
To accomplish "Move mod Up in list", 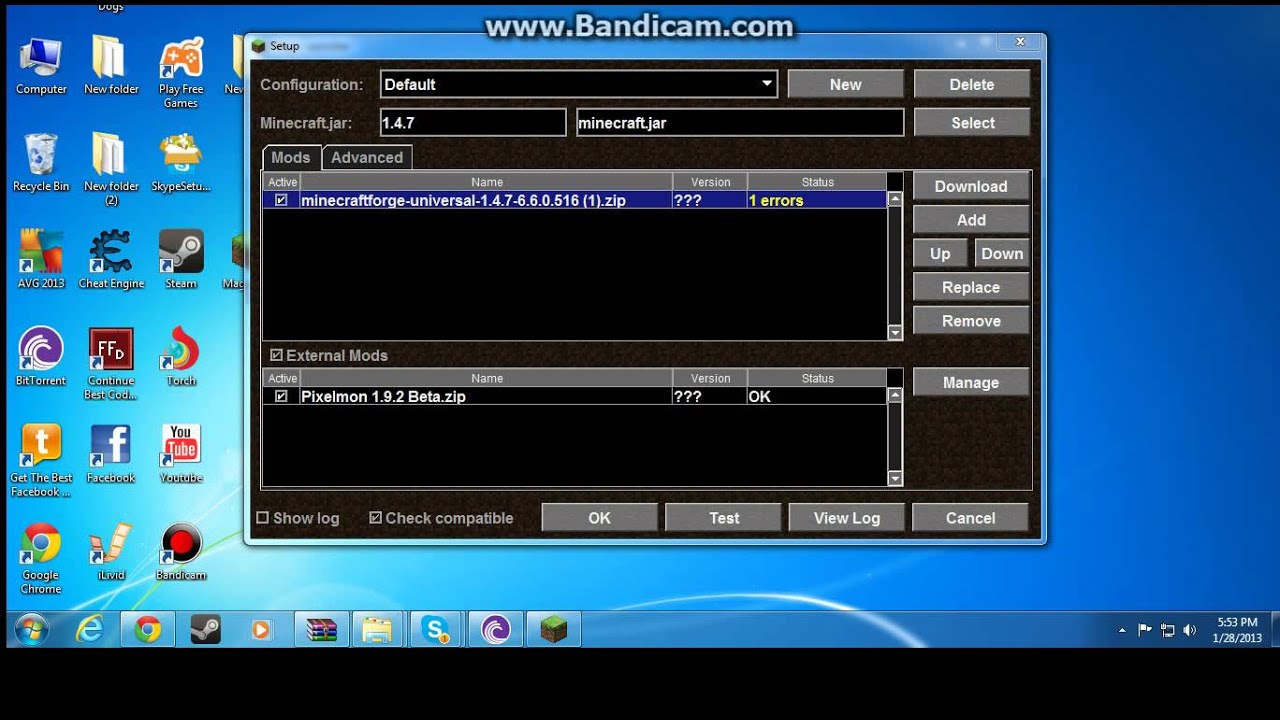I will (940, 253).
